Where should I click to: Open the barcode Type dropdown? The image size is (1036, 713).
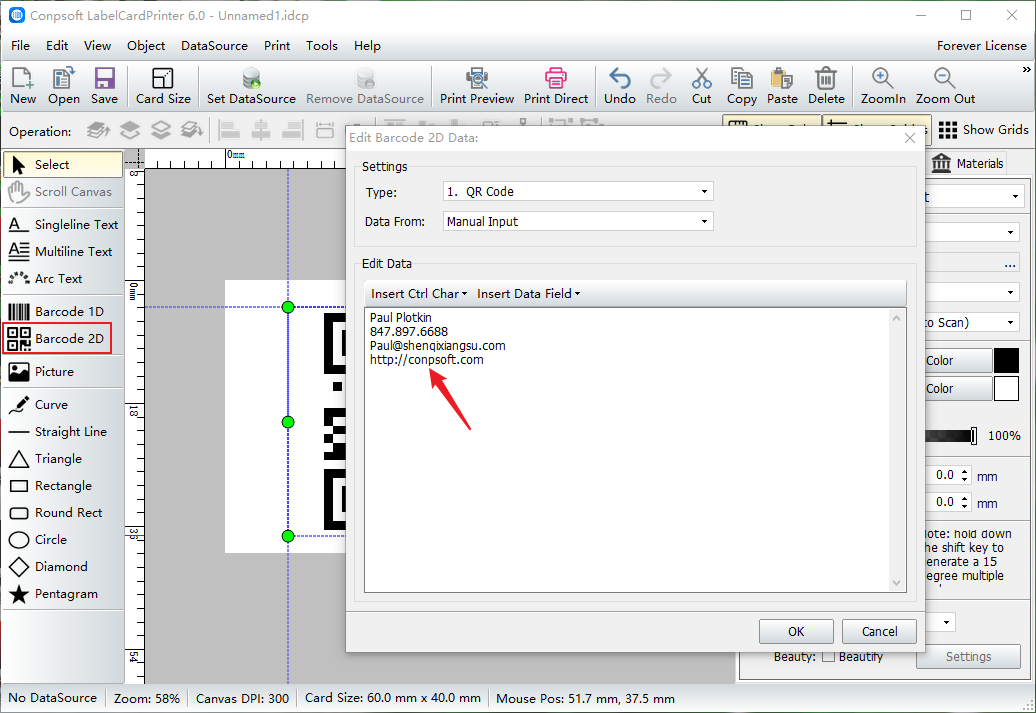pos(578,192)
